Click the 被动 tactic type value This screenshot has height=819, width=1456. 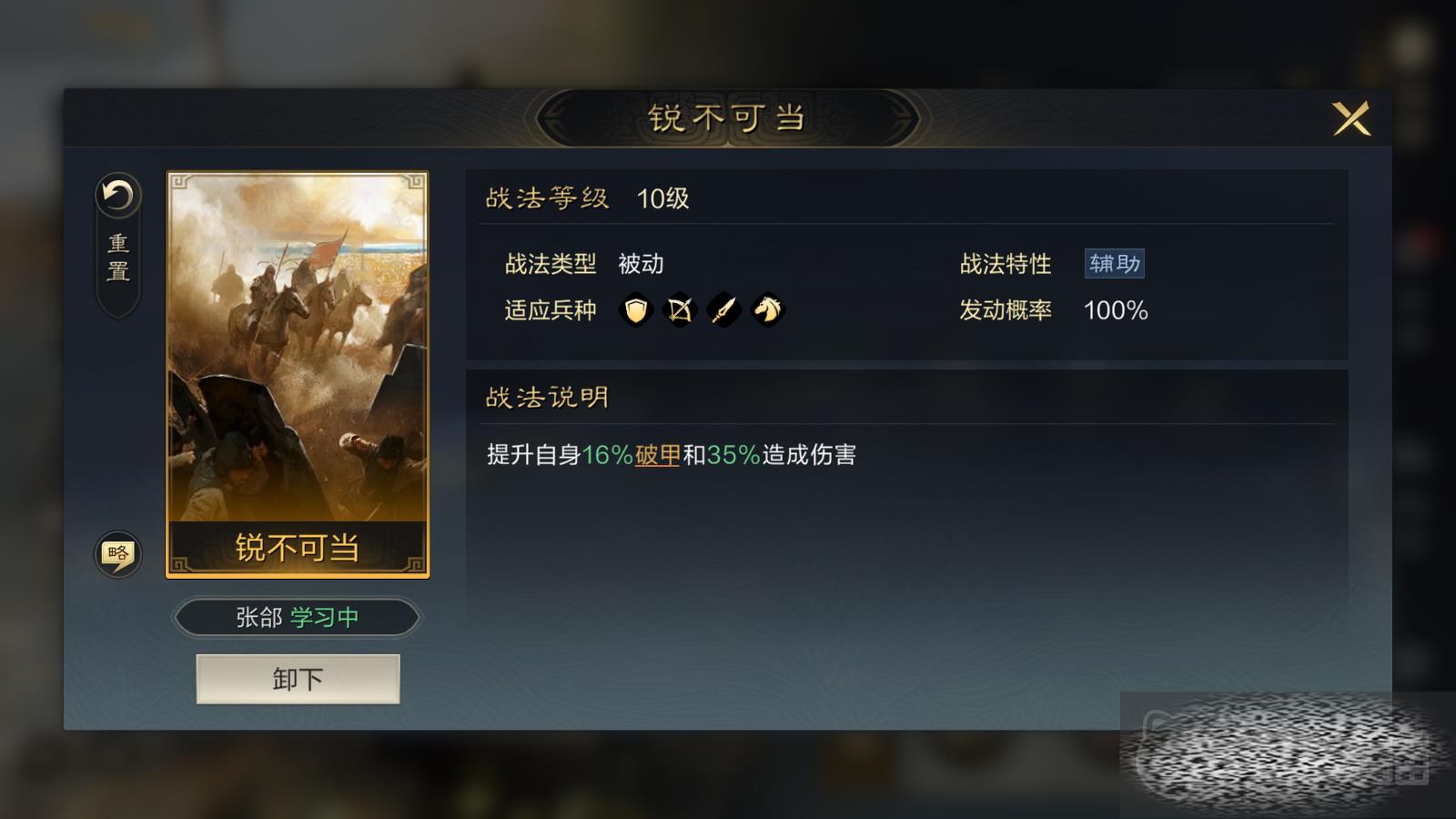point(641,264)
